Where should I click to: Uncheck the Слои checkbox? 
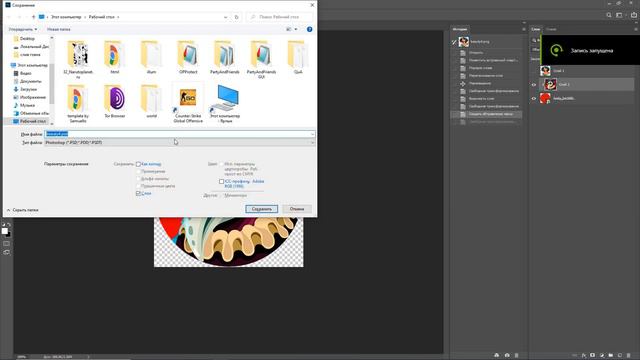[138, 193]
